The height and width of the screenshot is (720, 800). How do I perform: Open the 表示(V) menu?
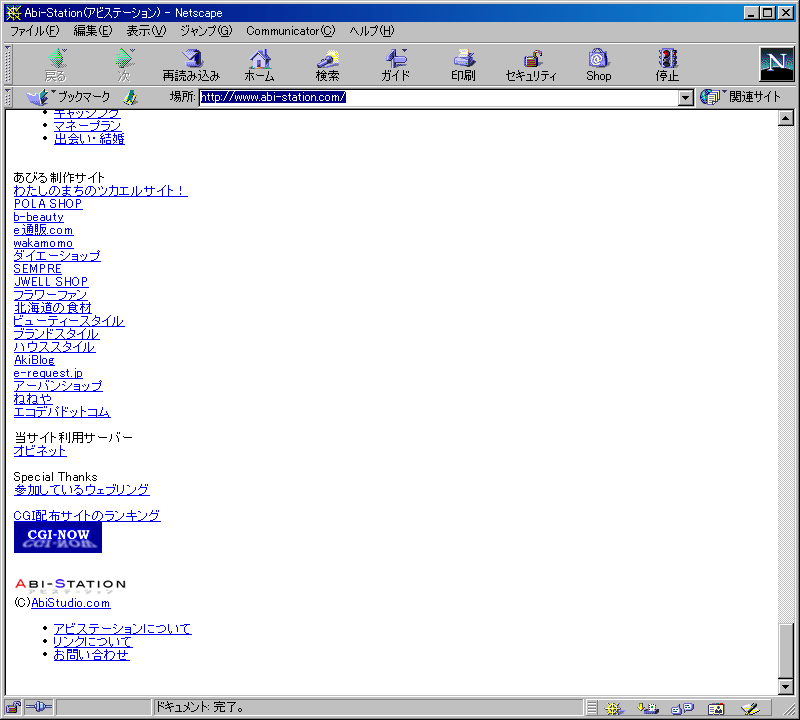[146, 31]
